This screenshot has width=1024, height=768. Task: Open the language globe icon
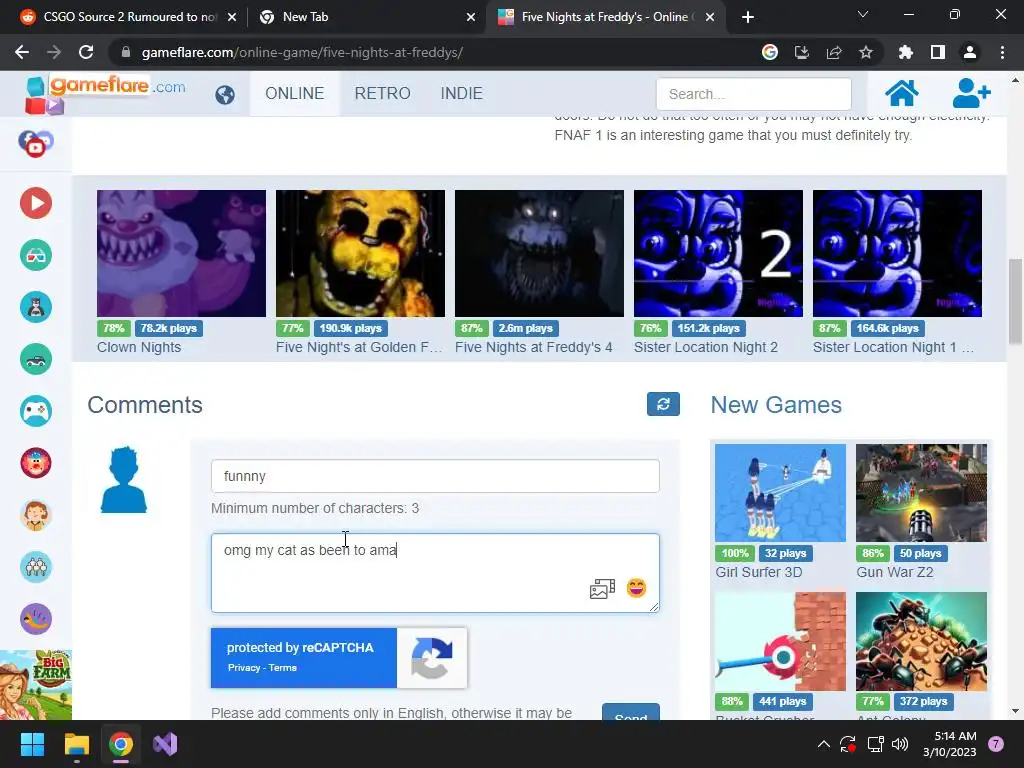coord(225,95)
